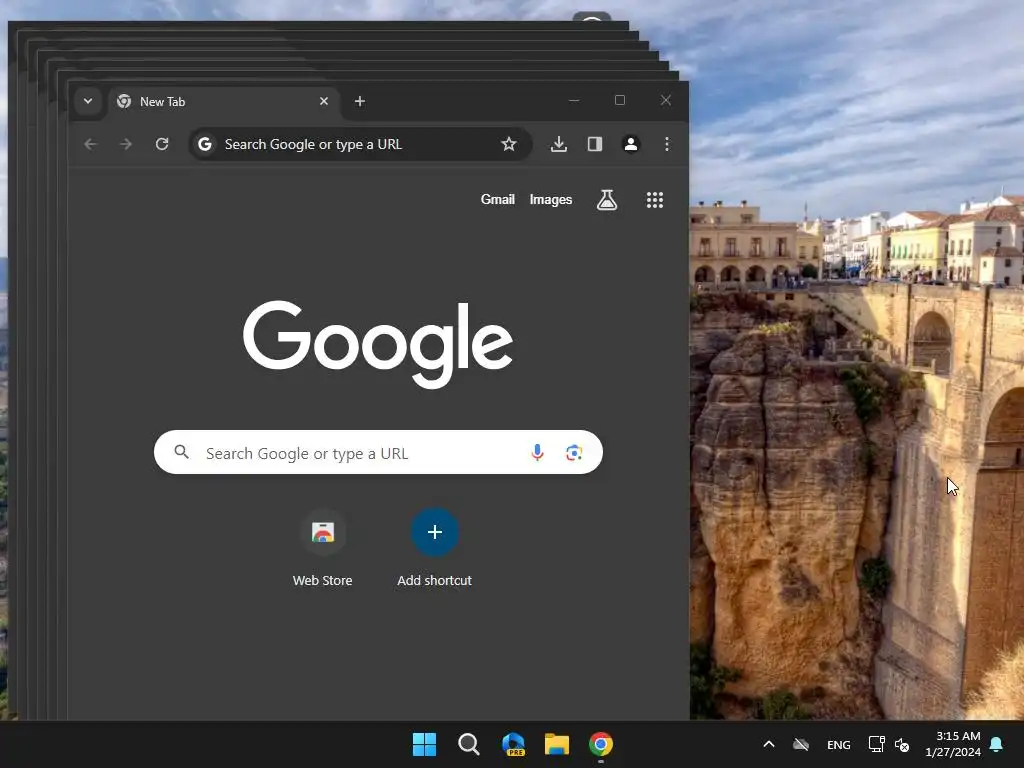The width and height of the screenshot is (1024, 768).
Task: Close the front Chrome window
Action: point(665,101)
